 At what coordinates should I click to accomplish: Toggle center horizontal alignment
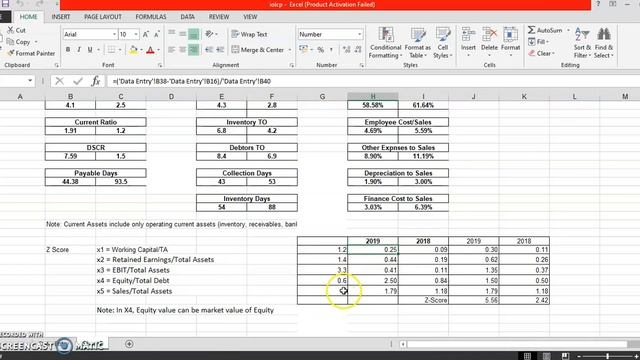182,50
